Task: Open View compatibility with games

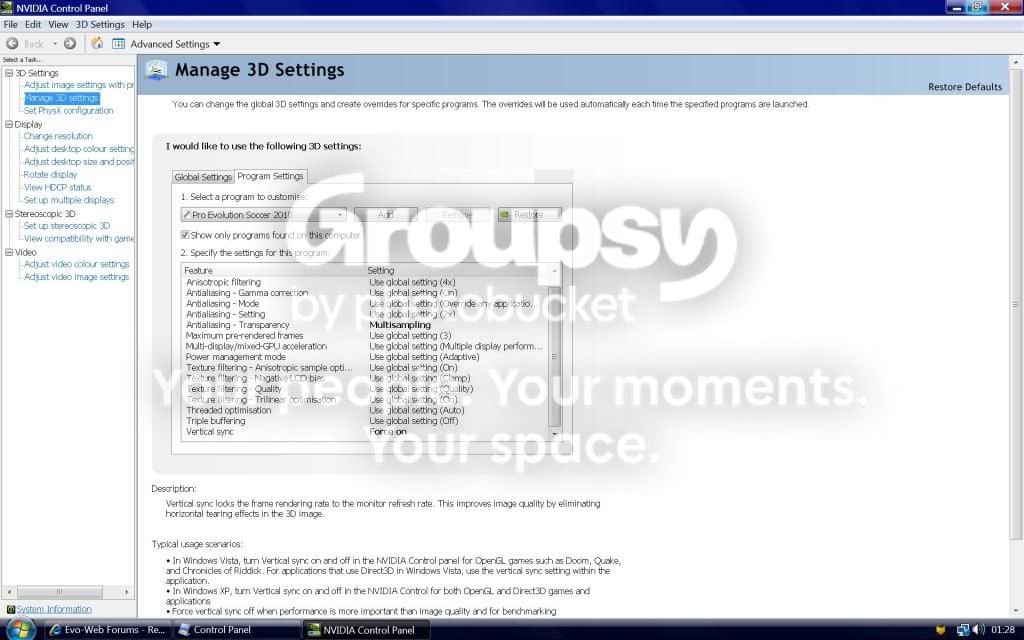Action: click(x=78, y=238)
